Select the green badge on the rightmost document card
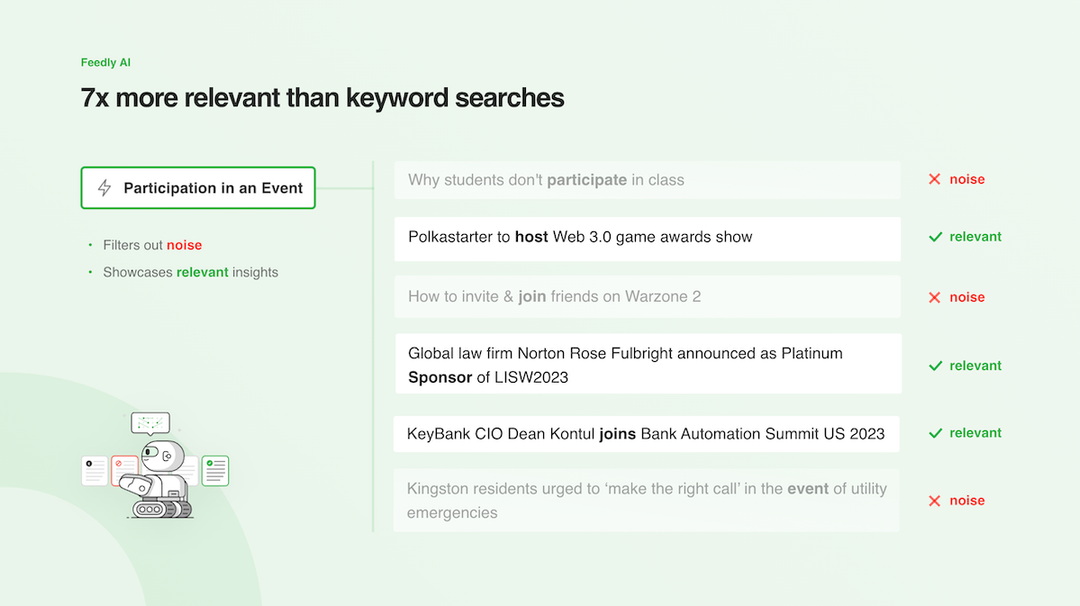The height and width of the screenshot is (606, 1080). click(x=209, y=462)
